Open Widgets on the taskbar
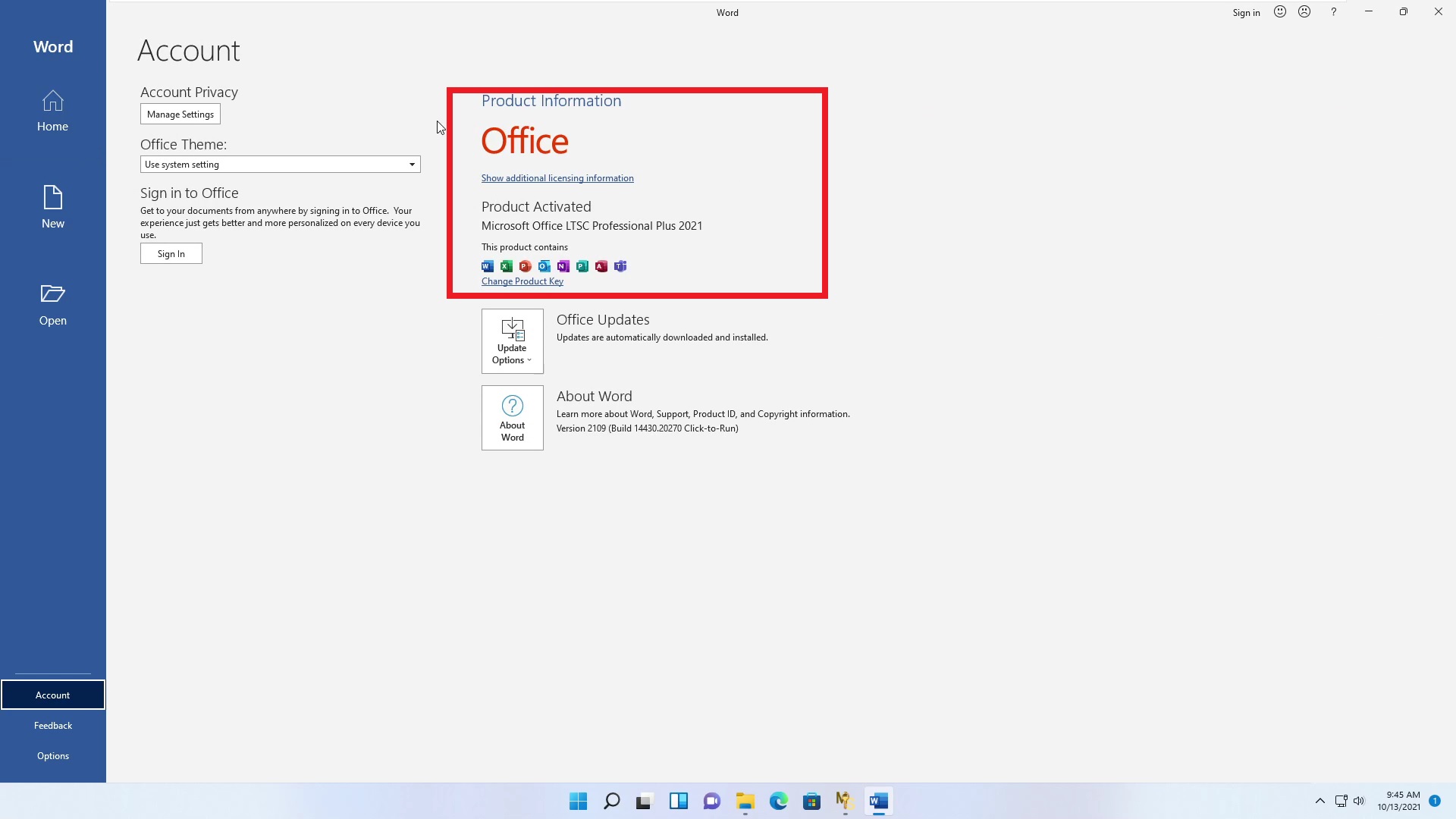This screenshot has width=1456, height=819. (x=678, y=802)
